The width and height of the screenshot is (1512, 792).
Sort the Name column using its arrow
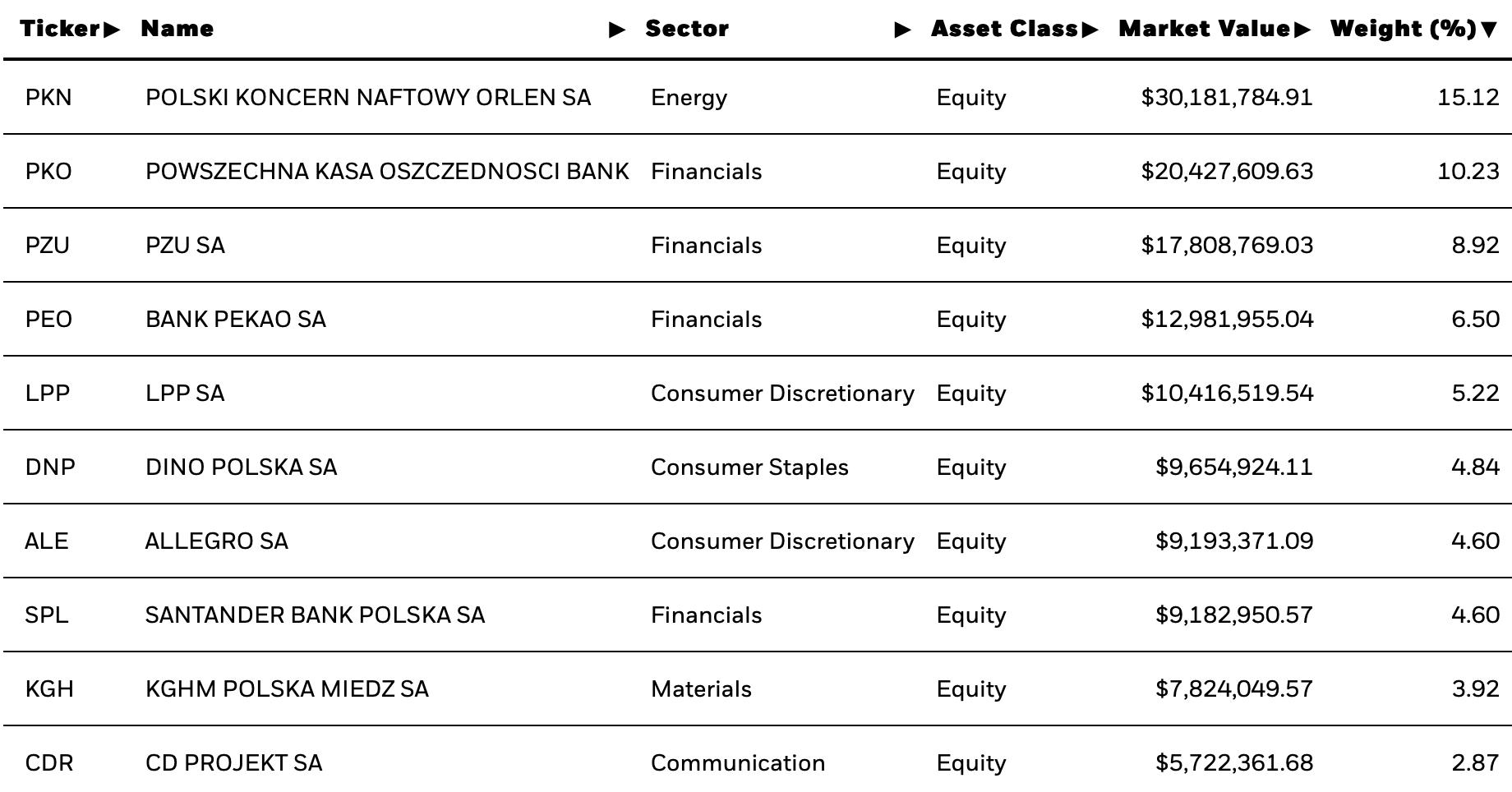(x=617, y=30)
